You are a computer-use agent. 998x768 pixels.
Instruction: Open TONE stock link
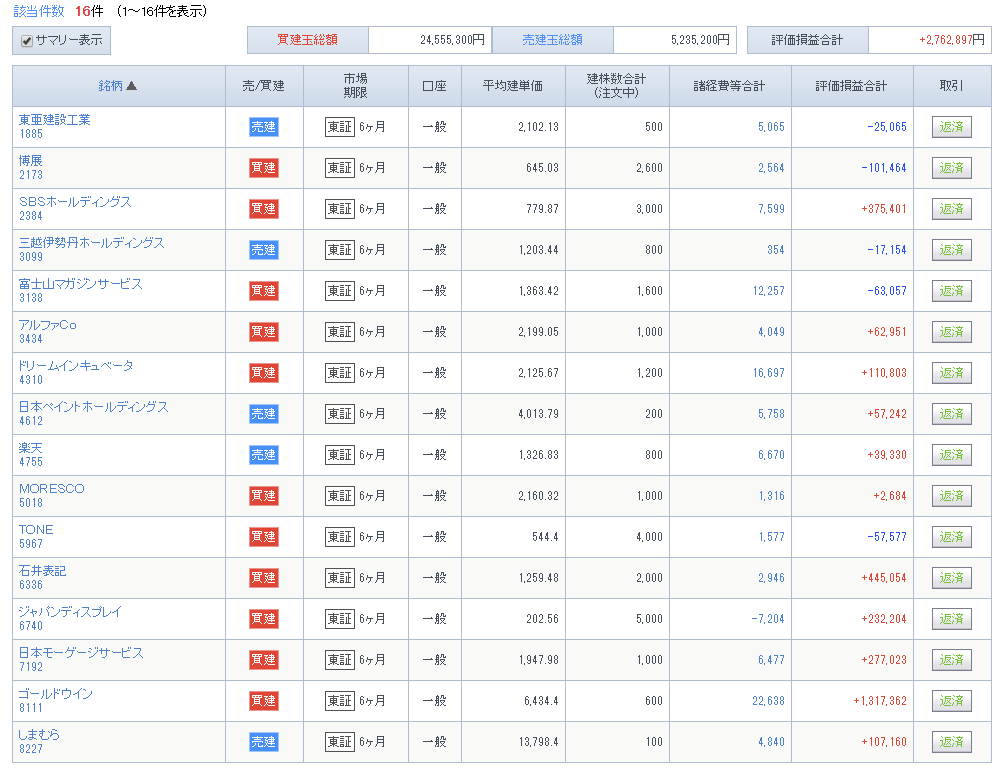36,529
